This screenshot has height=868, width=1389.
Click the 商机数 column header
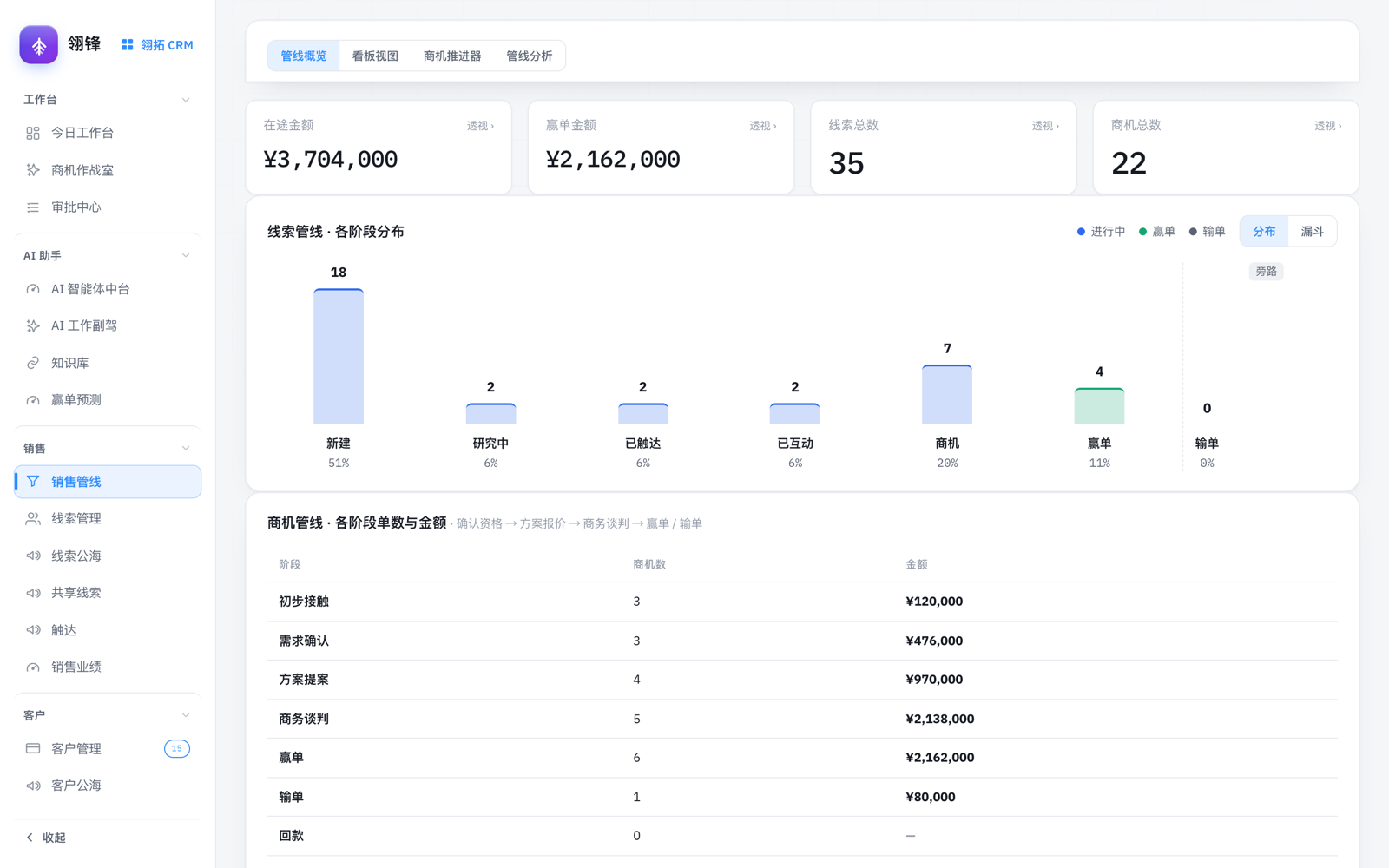pos(649,564)
